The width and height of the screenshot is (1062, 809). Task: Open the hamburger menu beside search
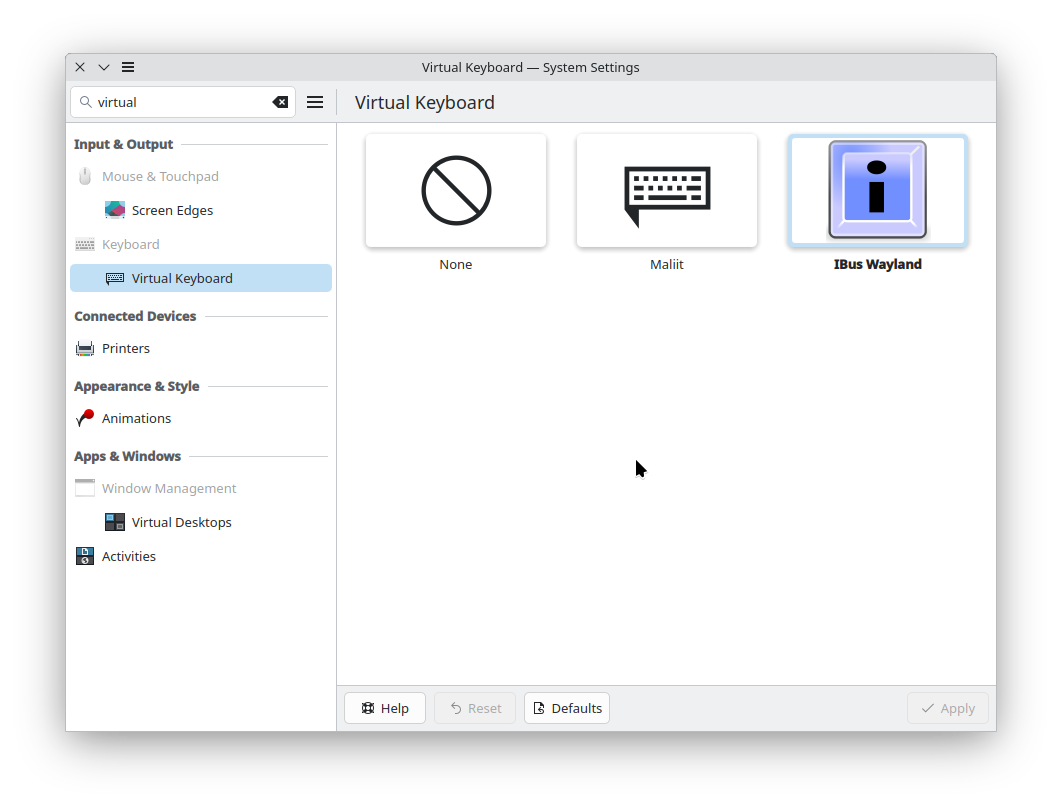point(315,101)
